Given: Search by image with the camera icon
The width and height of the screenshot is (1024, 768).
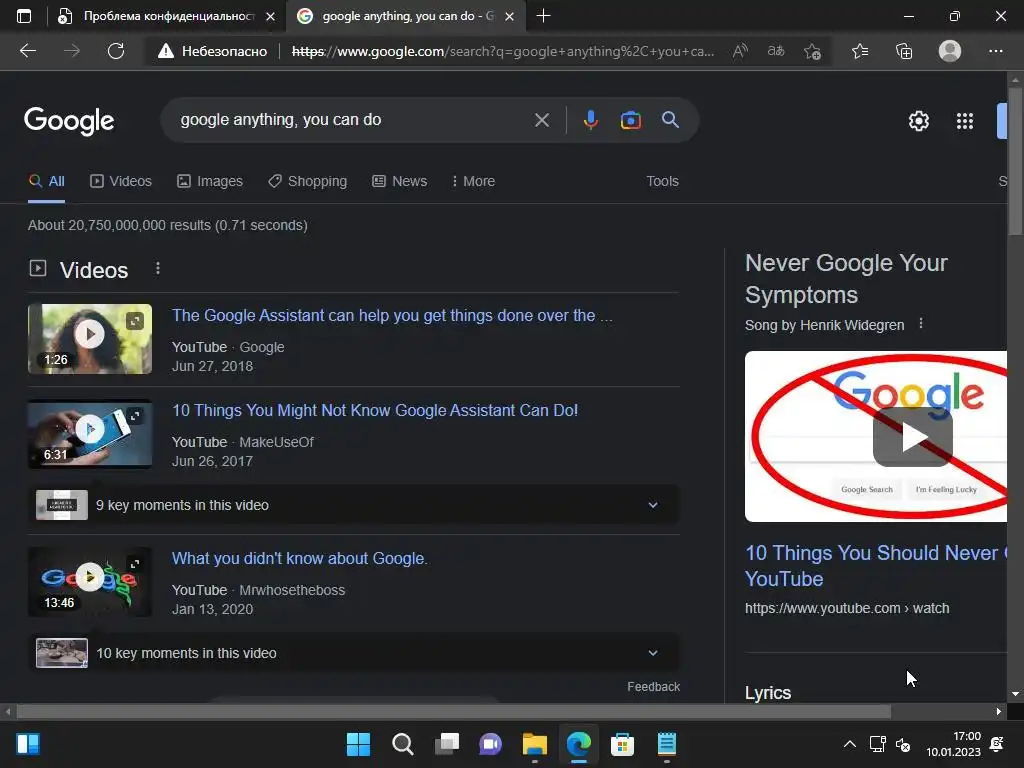Looking at the screenshot, I should click(x=630, y=120).
